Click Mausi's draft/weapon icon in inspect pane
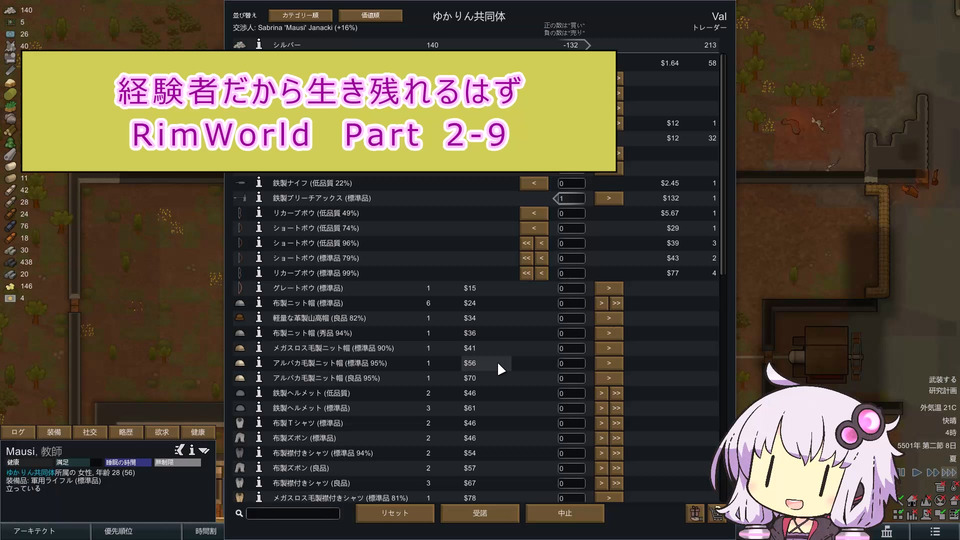 (x=179, y=450)
